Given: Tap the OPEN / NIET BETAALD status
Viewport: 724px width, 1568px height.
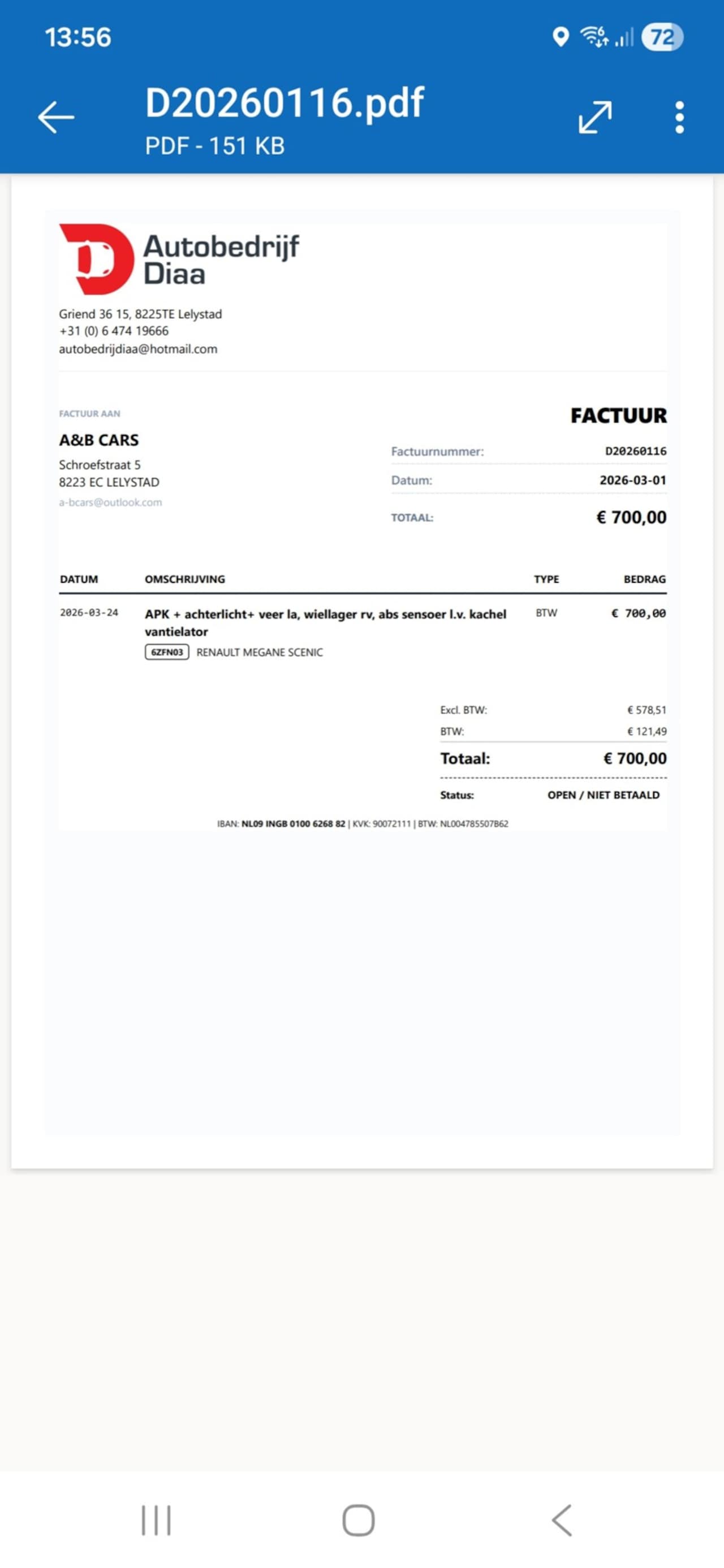Looking at the screenshot, I should tap(604, 795).
